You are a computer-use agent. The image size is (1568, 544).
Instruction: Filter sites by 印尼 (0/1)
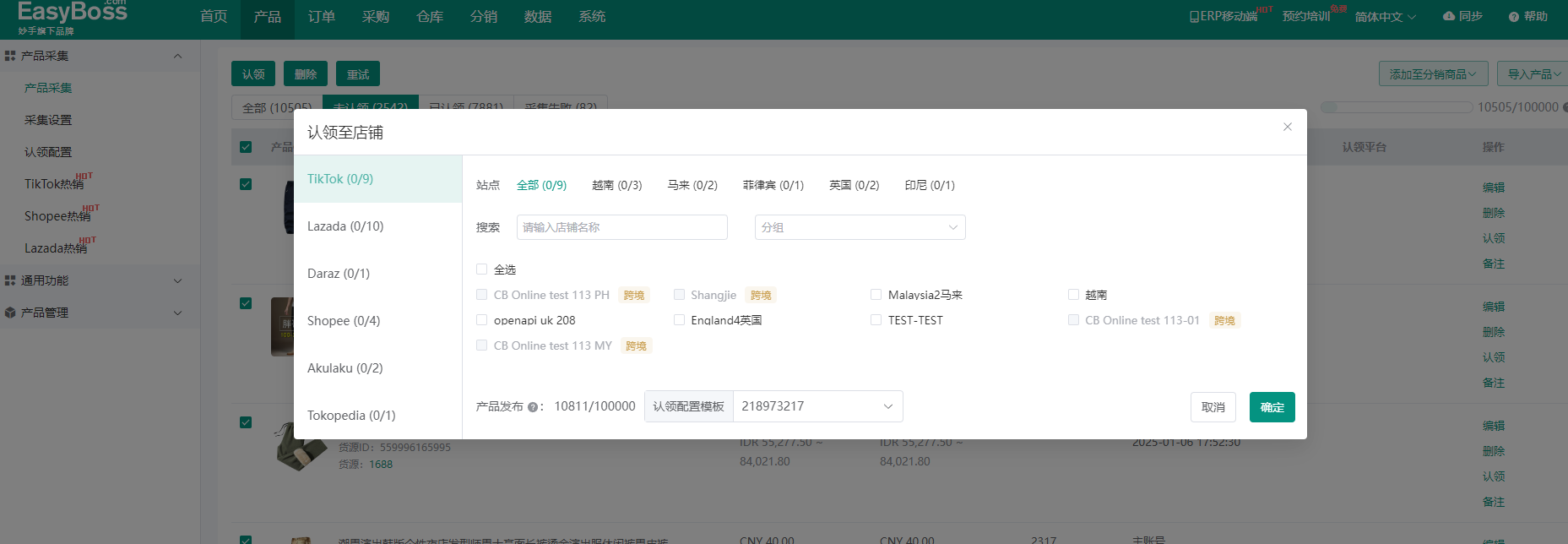[930, 185]
